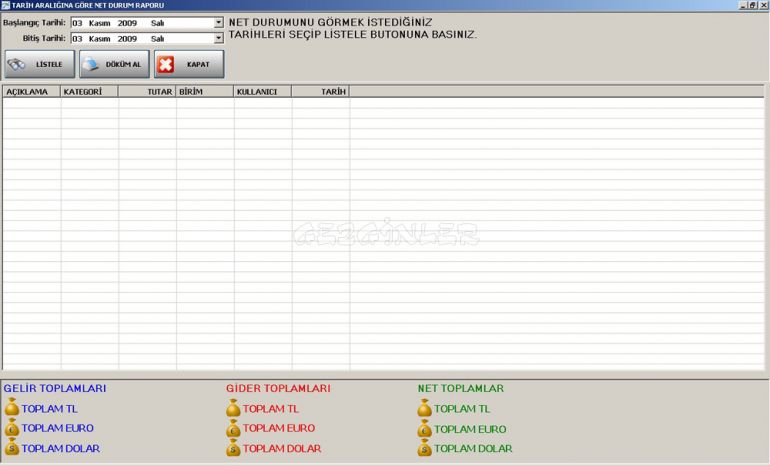Open the Bitiş Tarihi date dropdown arrow
The height and width of the screenshot is (466, 770).
[x=219, y=38]
